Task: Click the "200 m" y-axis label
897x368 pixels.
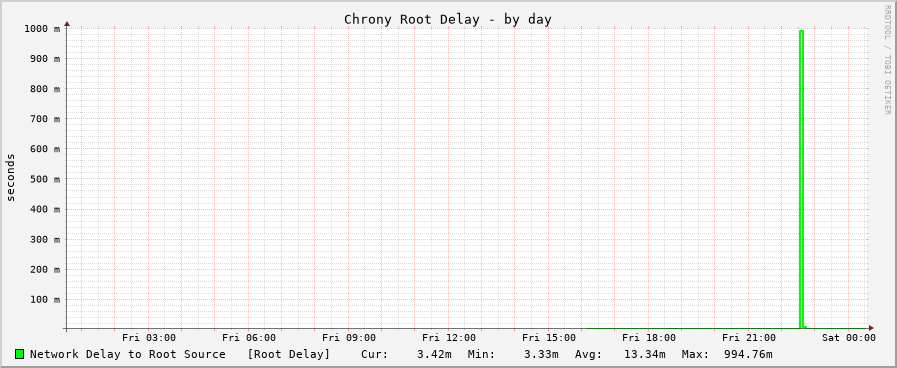Action: point(46,269)
